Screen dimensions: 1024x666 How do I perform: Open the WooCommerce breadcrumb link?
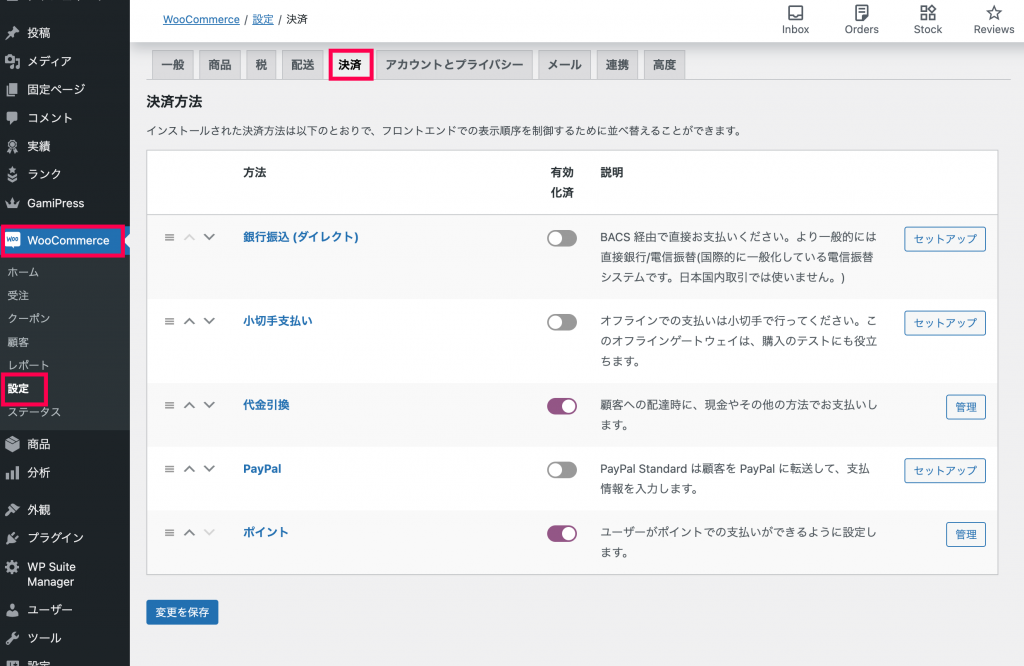[x=201, y=20]
